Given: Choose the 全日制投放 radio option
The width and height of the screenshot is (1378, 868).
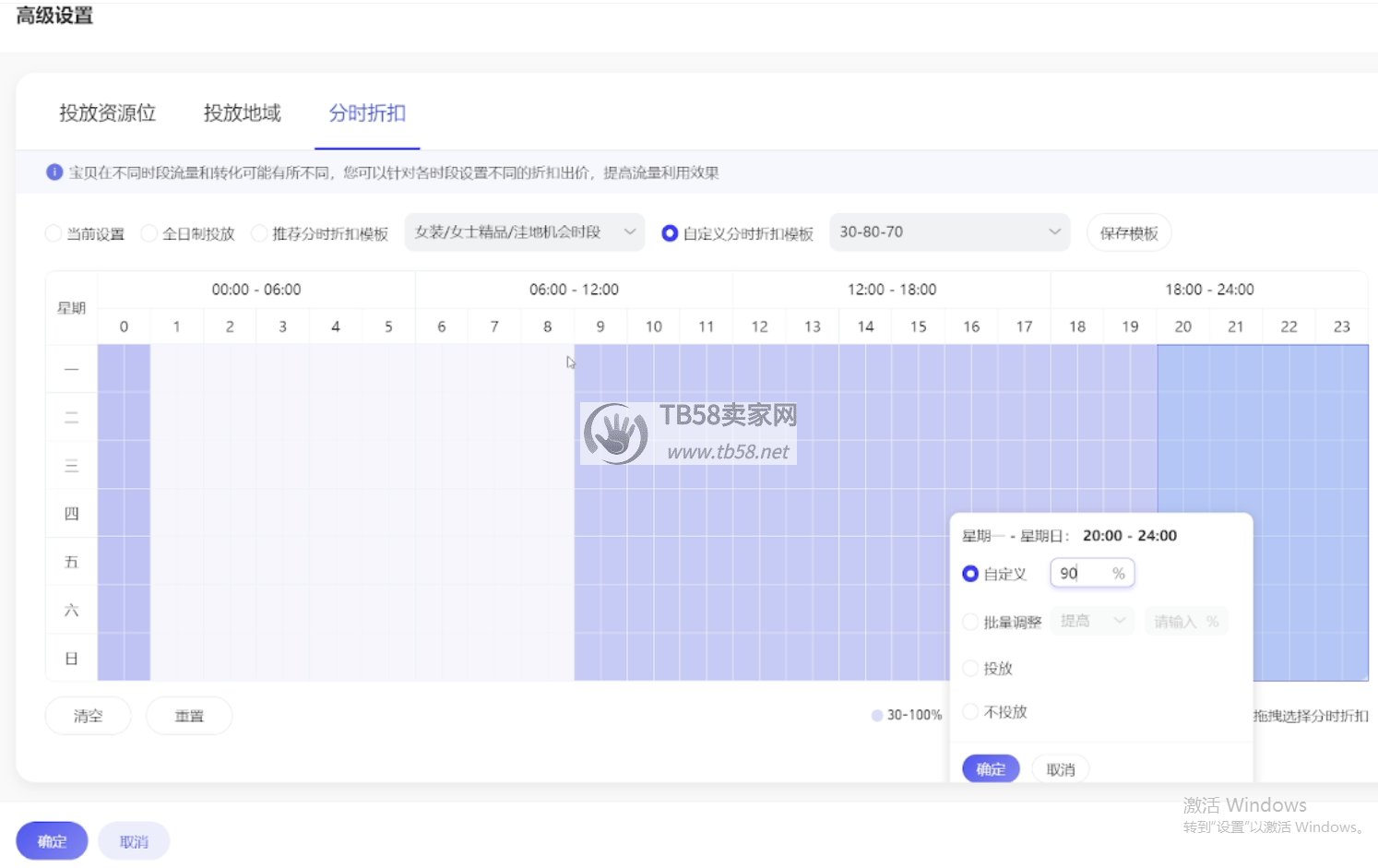Looking at the screenshot, I should click(148, 233).
